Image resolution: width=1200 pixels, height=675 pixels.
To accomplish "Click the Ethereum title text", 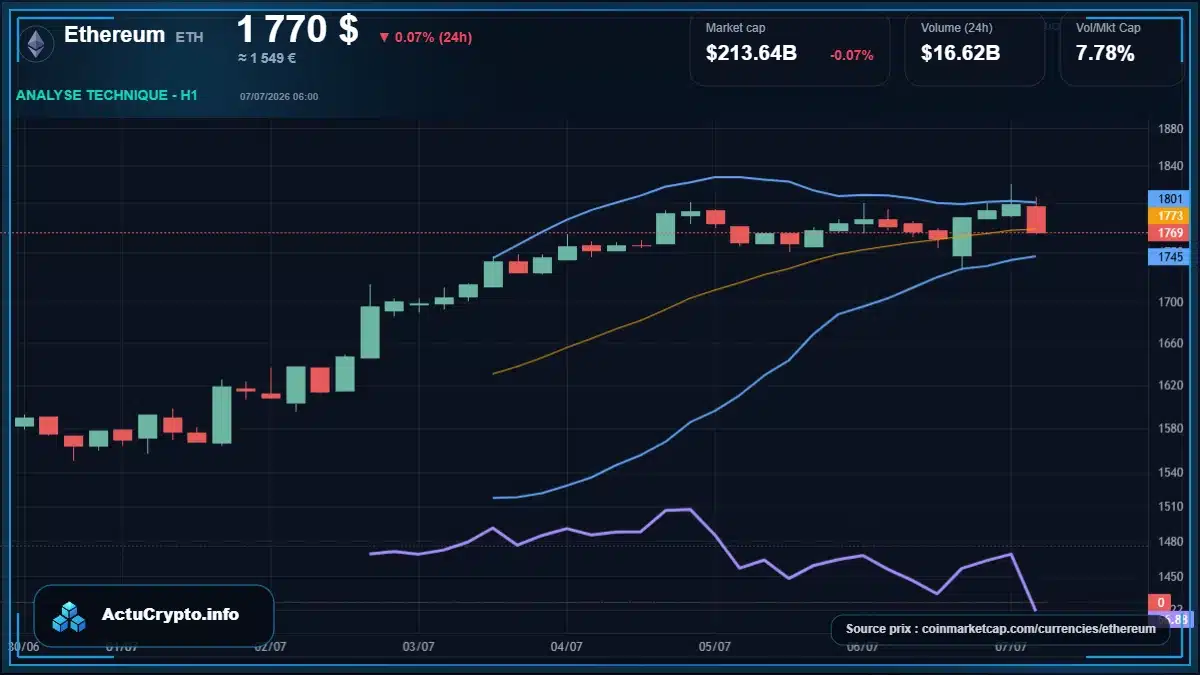I will pyautogui.click(x=114, y=34).
